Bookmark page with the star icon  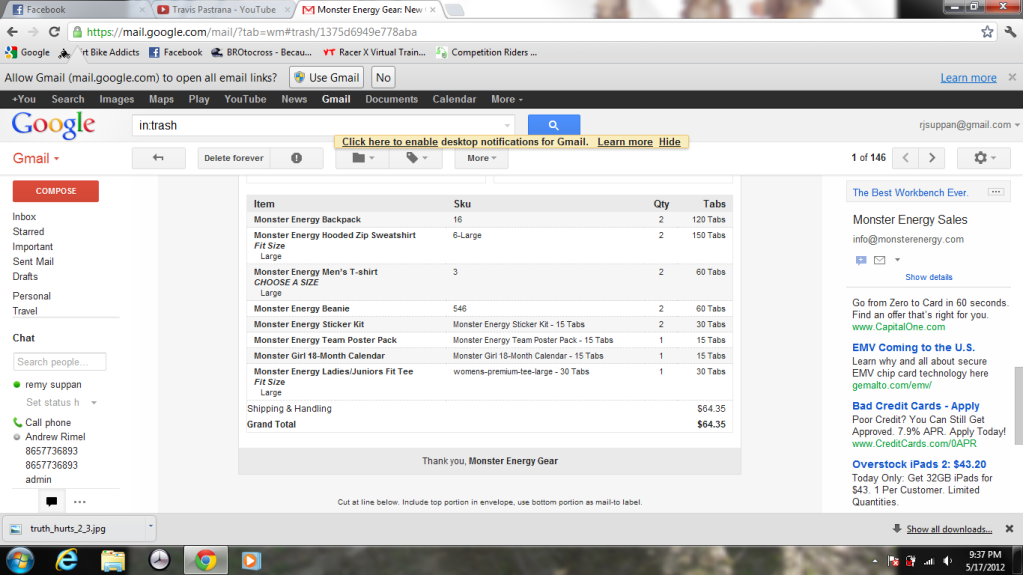coord(987,32)
